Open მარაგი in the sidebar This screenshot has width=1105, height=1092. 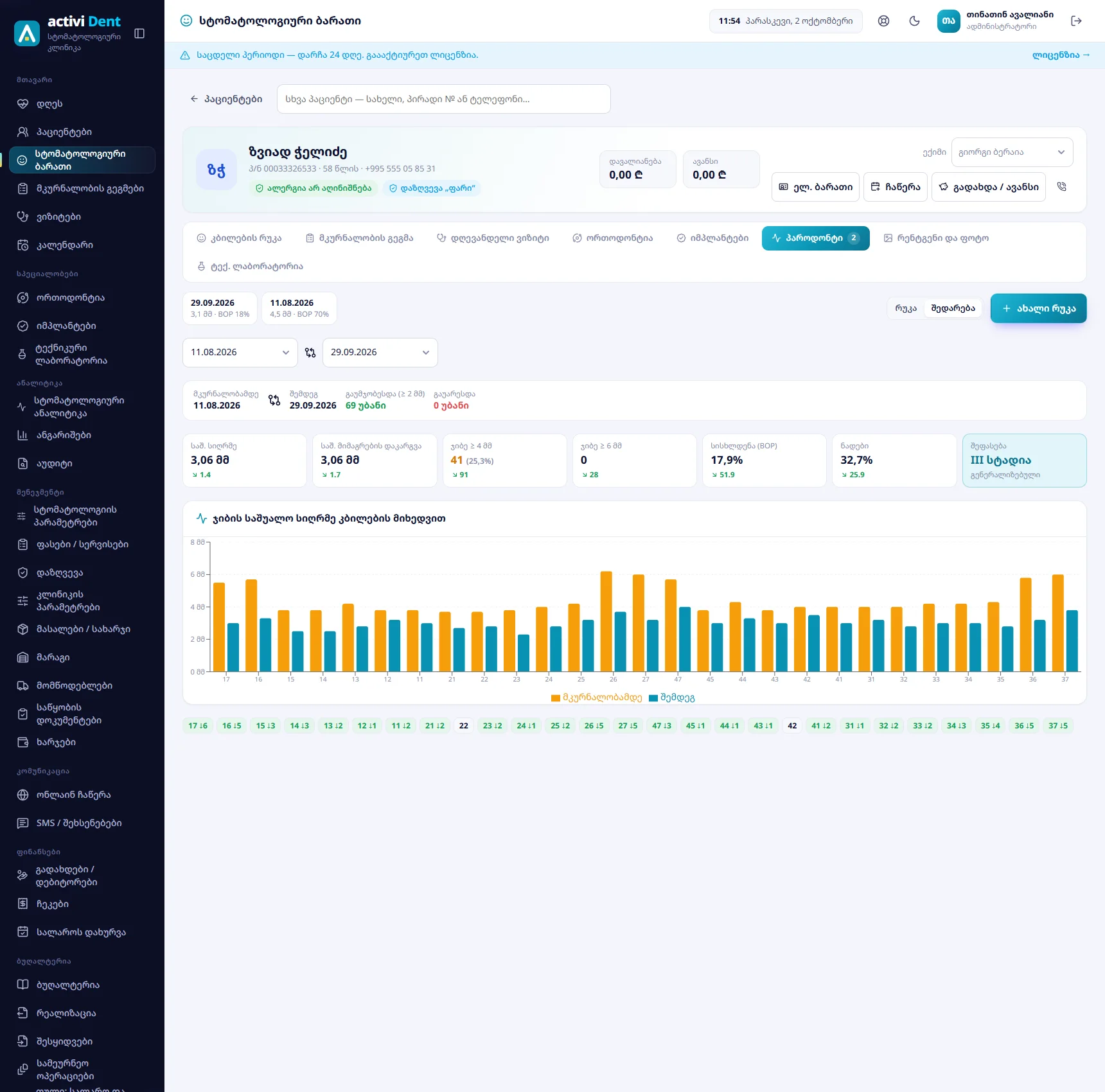pyautogui.click(x=82, y=657)
